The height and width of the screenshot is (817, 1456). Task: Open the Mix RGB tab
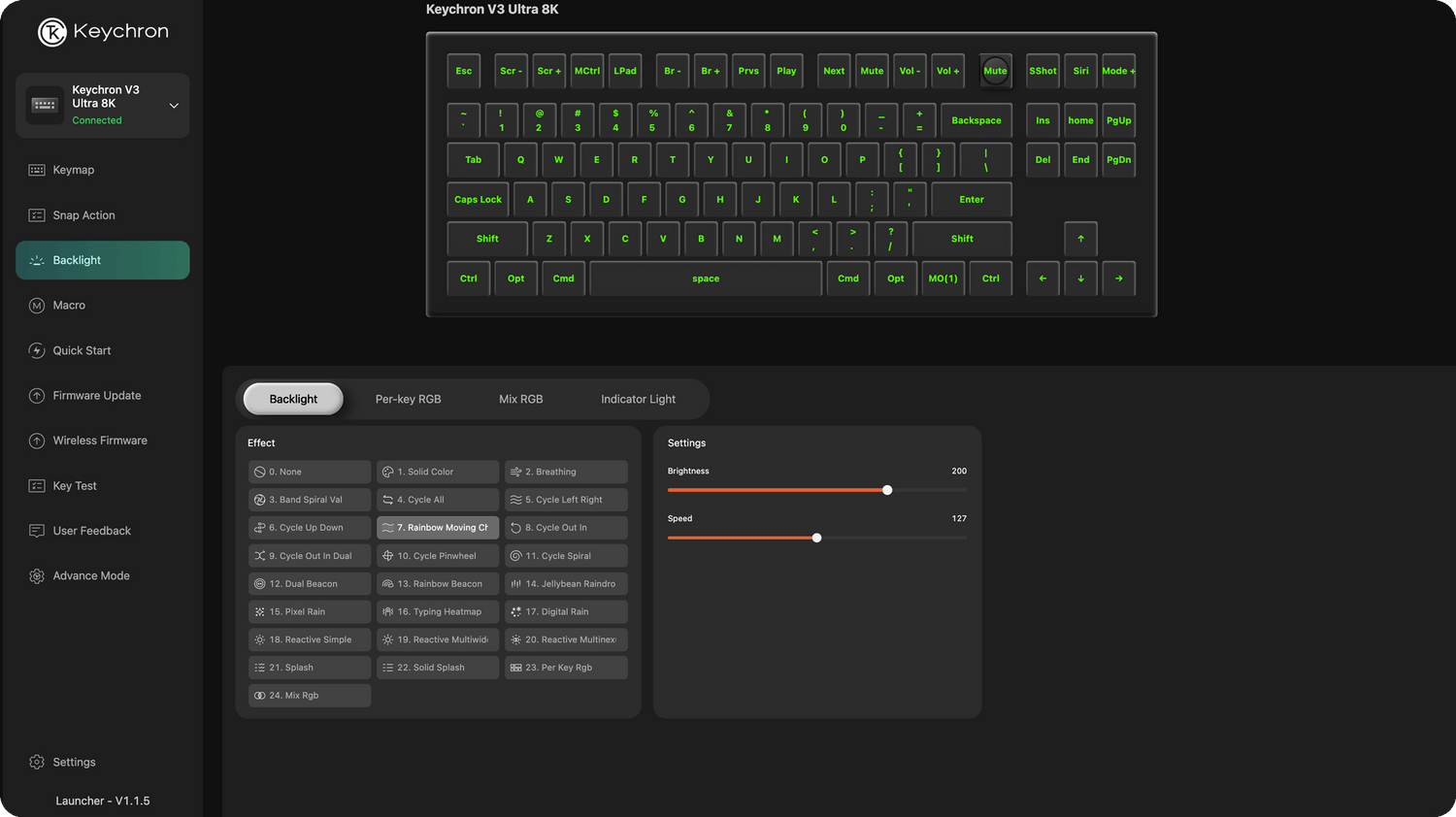(x=520, y=399)
